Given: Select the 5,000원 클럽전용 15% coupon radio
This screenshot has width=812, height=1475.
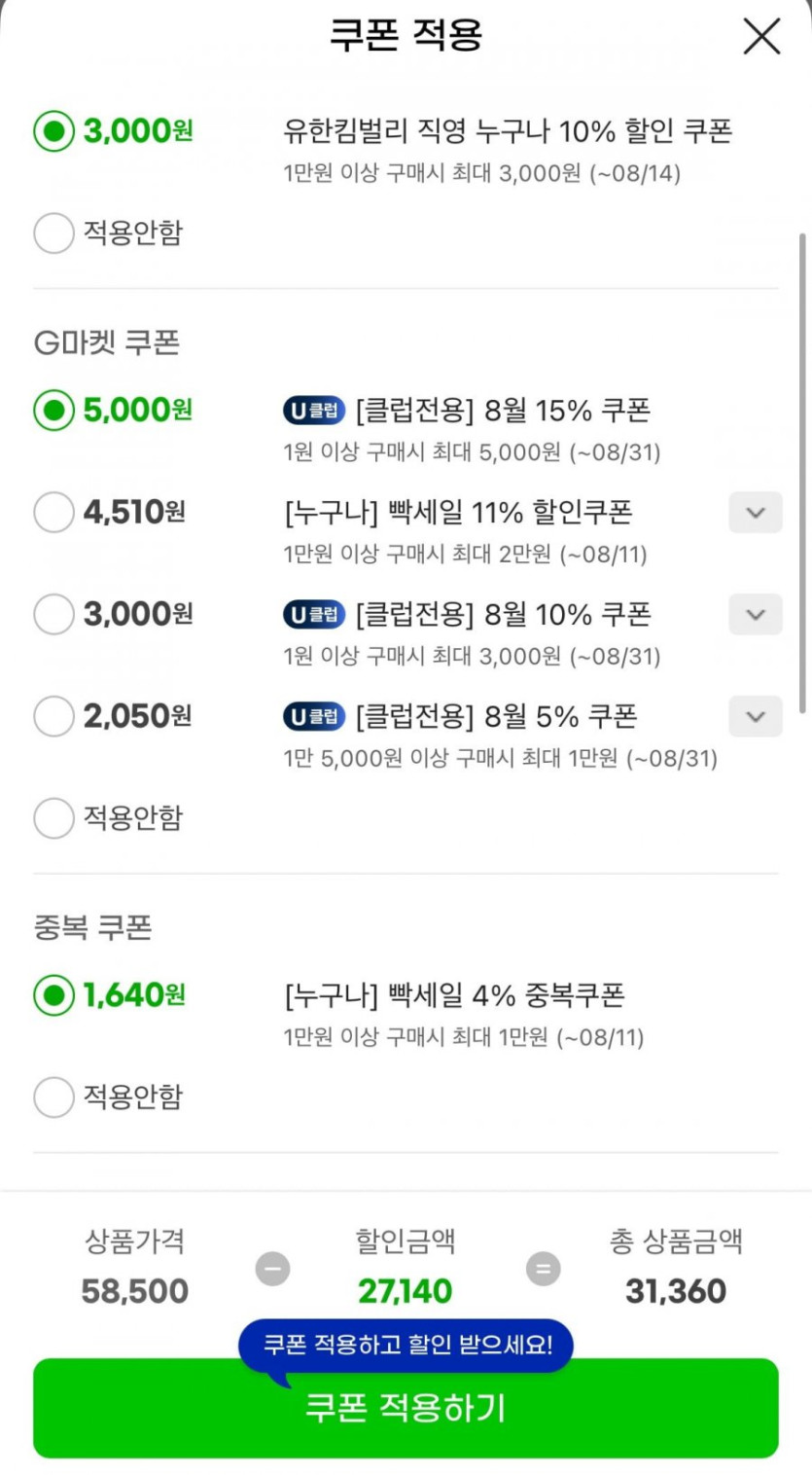Looking at the screenshot, I should click(x=53, y=411).
